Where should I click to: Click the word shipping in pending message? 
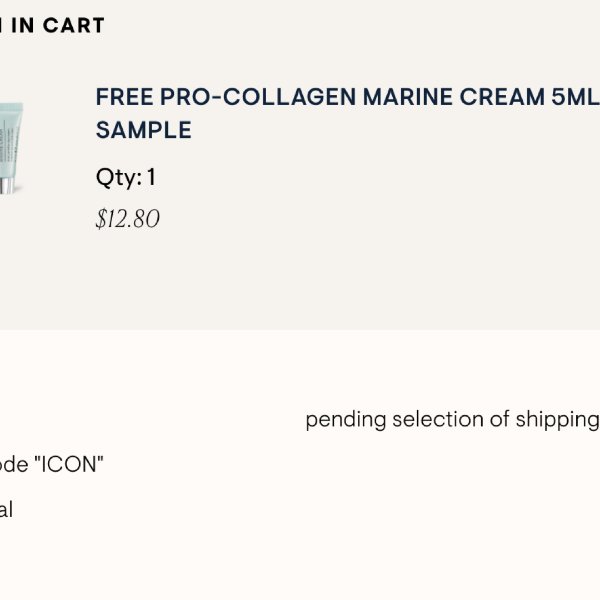coord(558,421)
